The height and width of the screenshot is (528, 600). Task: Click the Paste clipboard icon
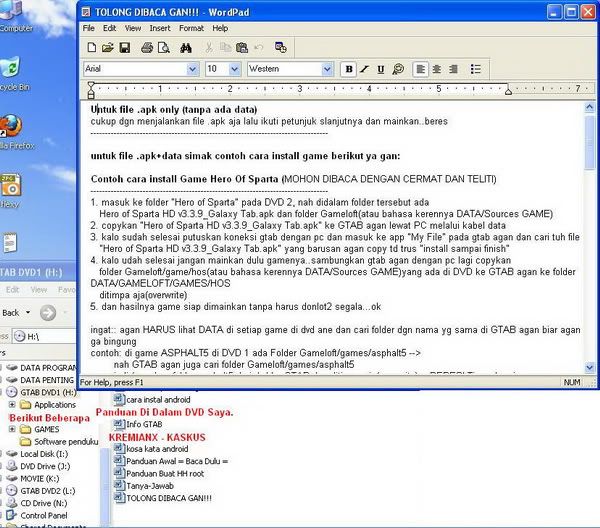(242, 48)
